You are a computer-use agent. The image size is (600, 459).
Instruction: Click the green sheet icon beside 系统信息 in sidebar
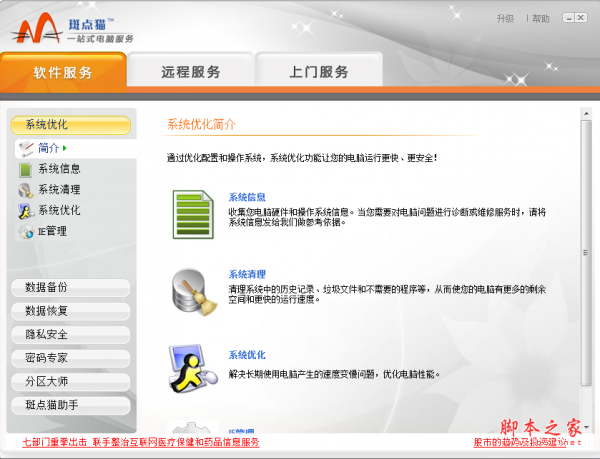(x=26, y=170)
